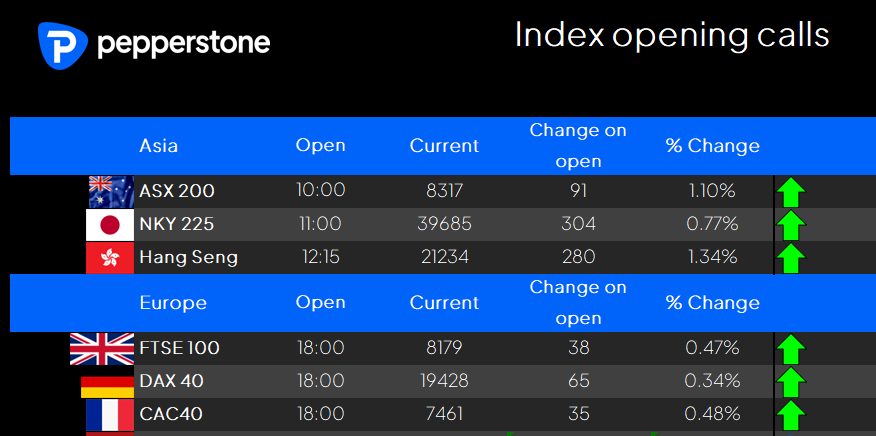
Task: Select the NKY 225 current value 39685
Action: (x=445, y=224)
